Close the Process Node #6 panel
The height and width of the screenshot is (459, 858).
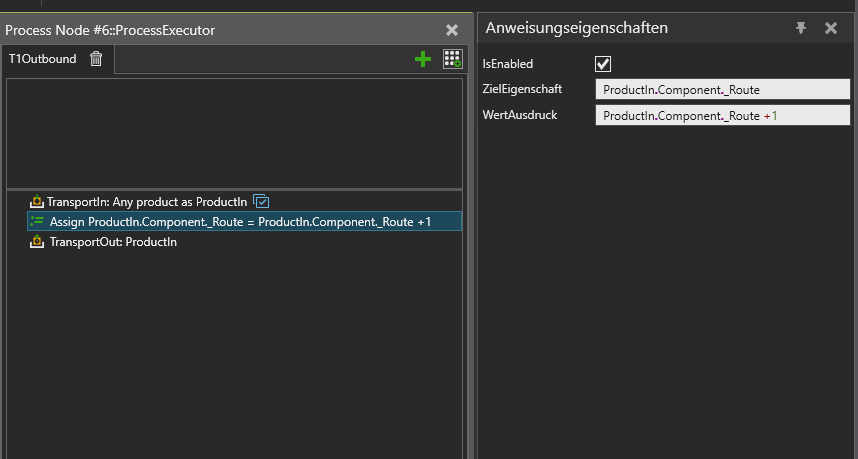pyautogui.click(x=452, y=30)
